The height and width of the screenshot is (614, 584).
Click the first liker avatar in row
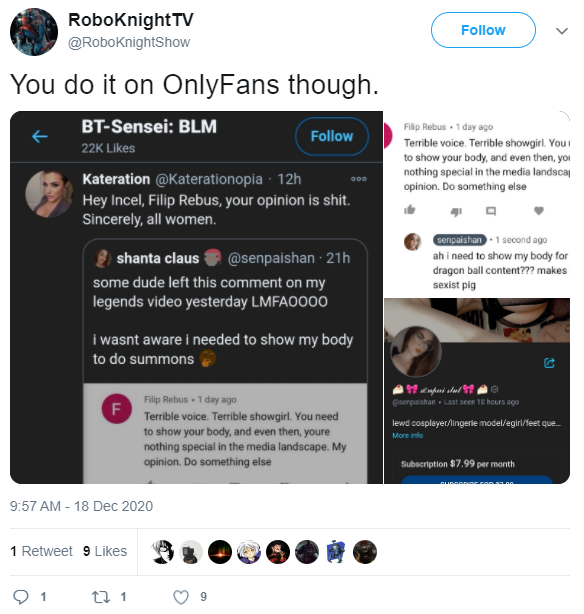point(162,552)
